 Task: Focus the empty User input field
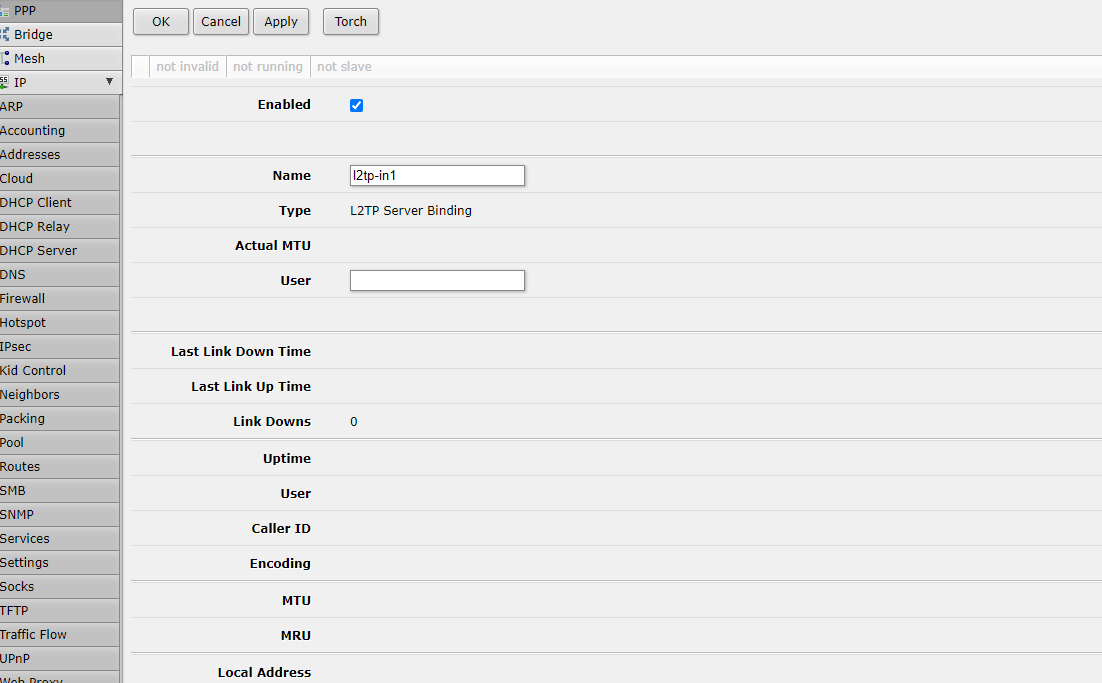(x=436, y=280)
